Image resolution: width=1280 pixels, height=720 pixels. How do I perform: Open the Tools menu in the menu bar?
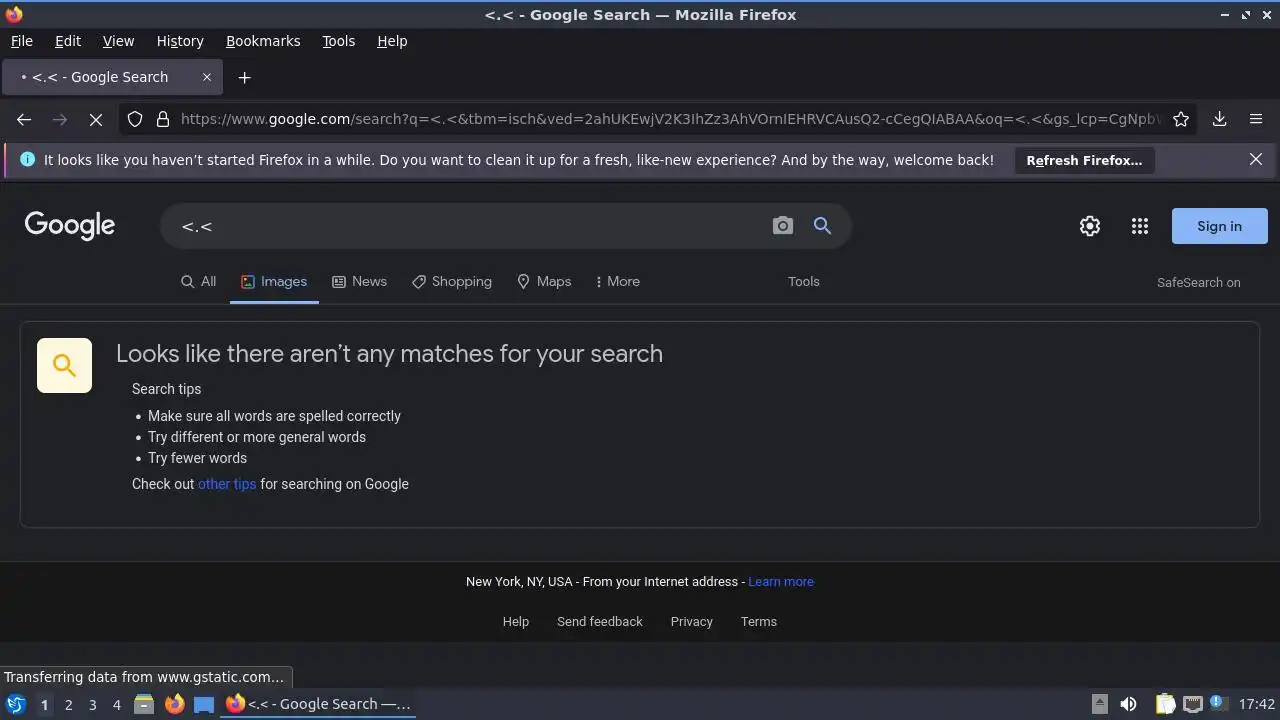pos(339,41)
